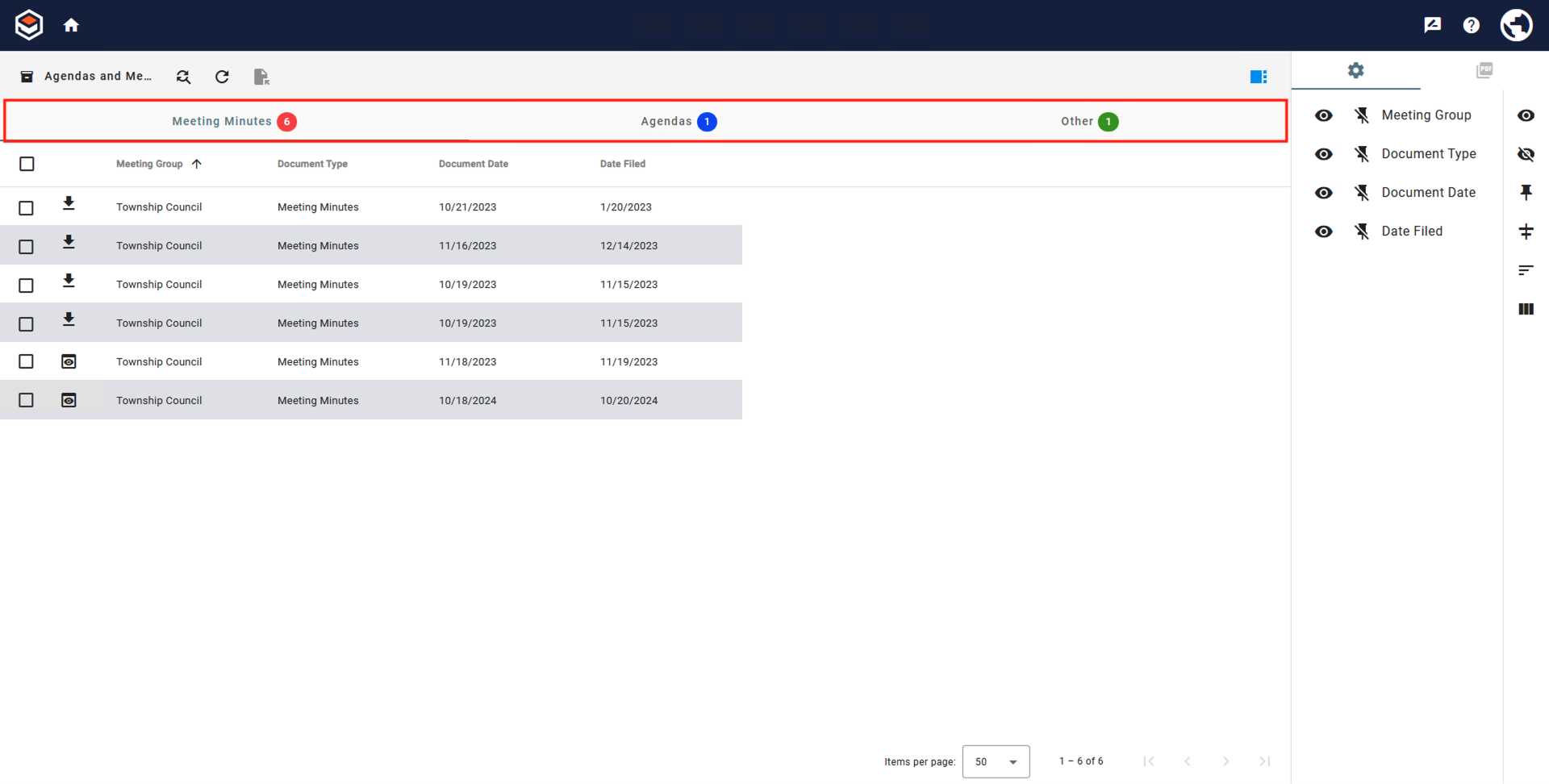
Task: Open the help question mark icon
Action: click(x=1471, y=25)
